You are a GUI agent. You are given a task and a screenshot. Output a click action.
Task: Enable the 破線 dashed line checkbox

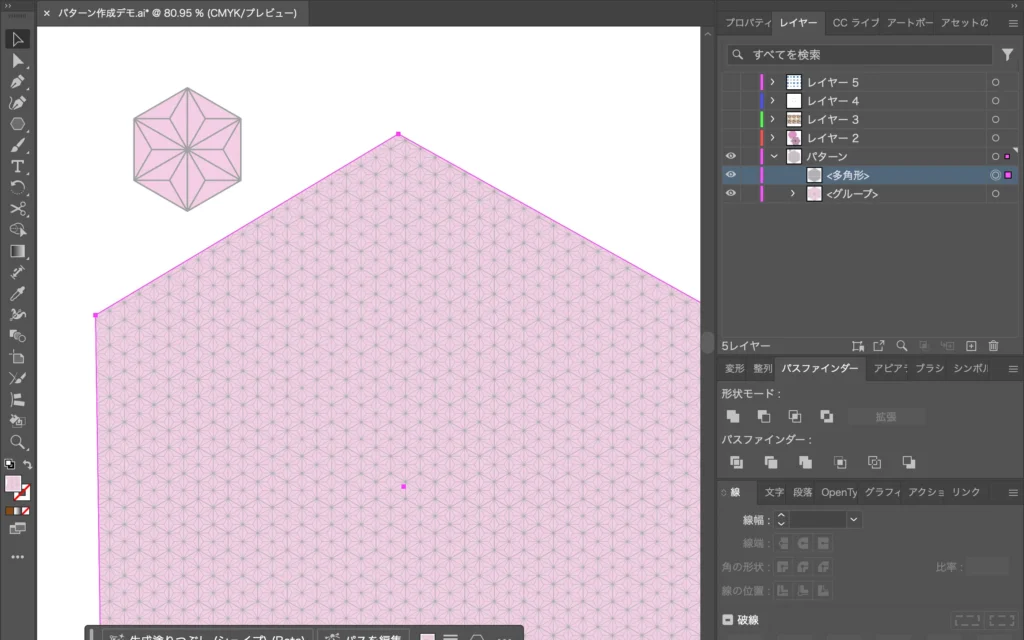tap(727, 620)
